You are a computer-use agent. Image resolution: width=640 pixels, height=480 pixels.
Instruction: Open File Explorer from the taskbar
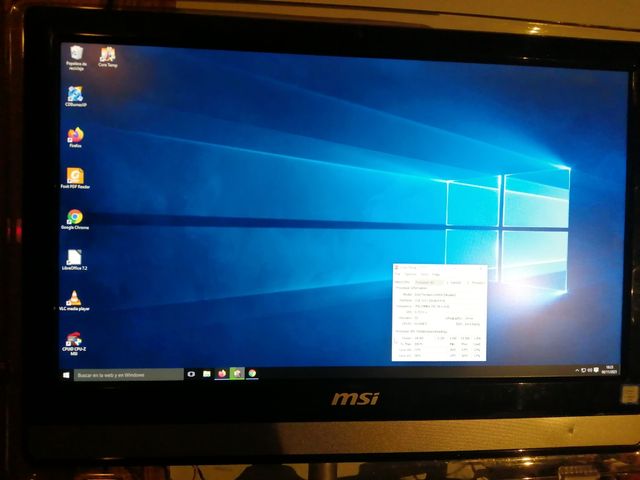(x=207, y=374)
